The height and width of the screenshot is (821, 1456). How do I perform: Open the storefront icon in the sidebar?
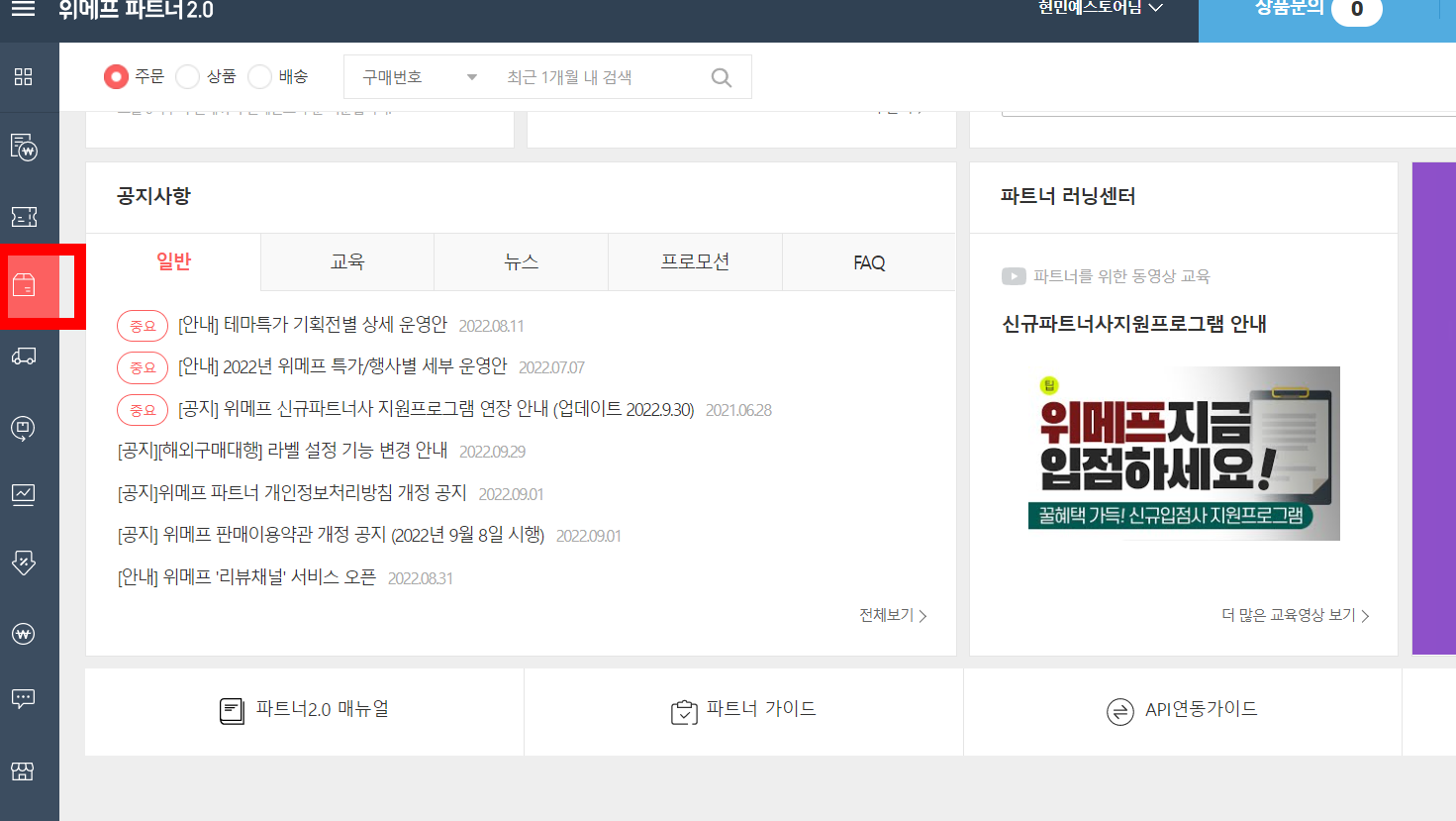[x=23, y=770]
